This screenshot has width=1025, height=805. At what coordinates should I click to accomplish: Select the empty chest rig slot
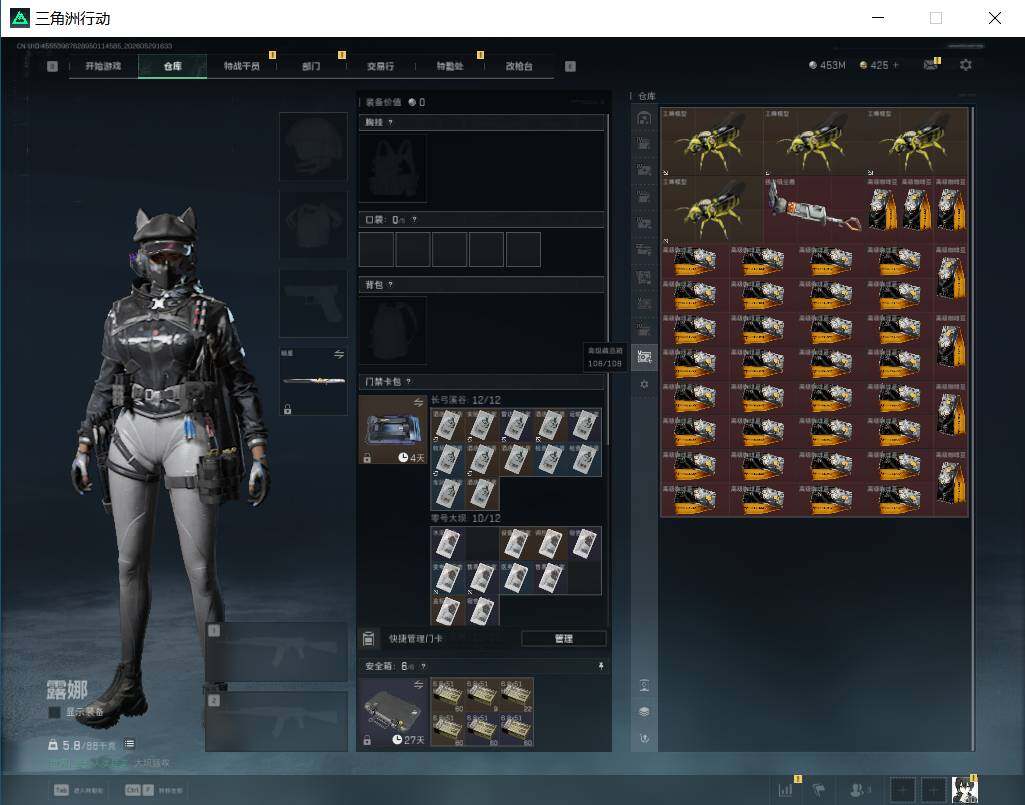pos(393,168)
